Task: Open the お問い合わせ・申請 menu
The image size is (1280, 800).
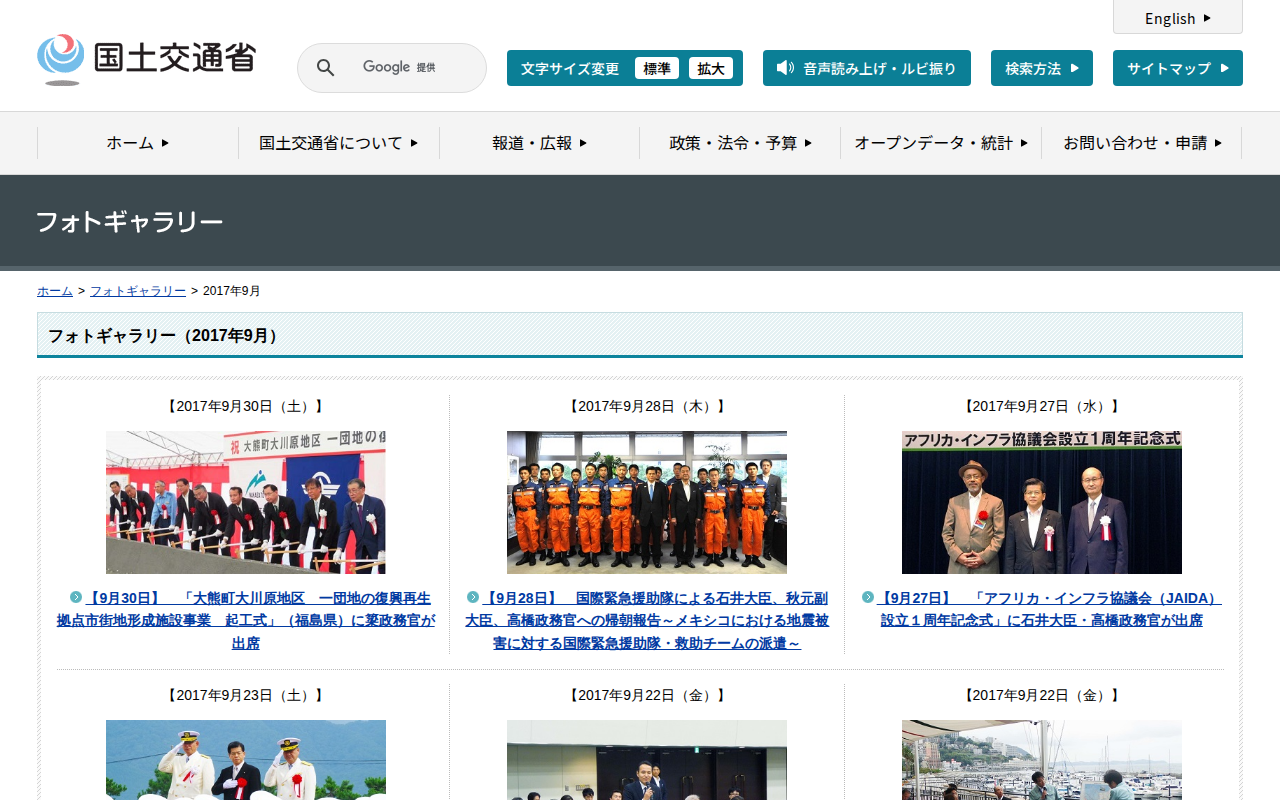Action: (1142, 143)
